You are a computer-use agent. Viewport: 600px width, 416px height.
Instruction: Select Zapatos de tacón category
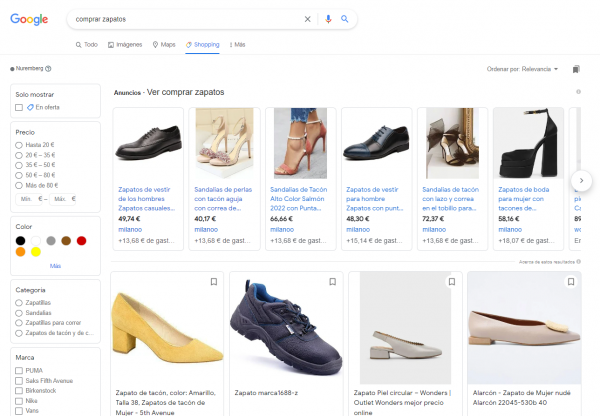click(19, 333)
